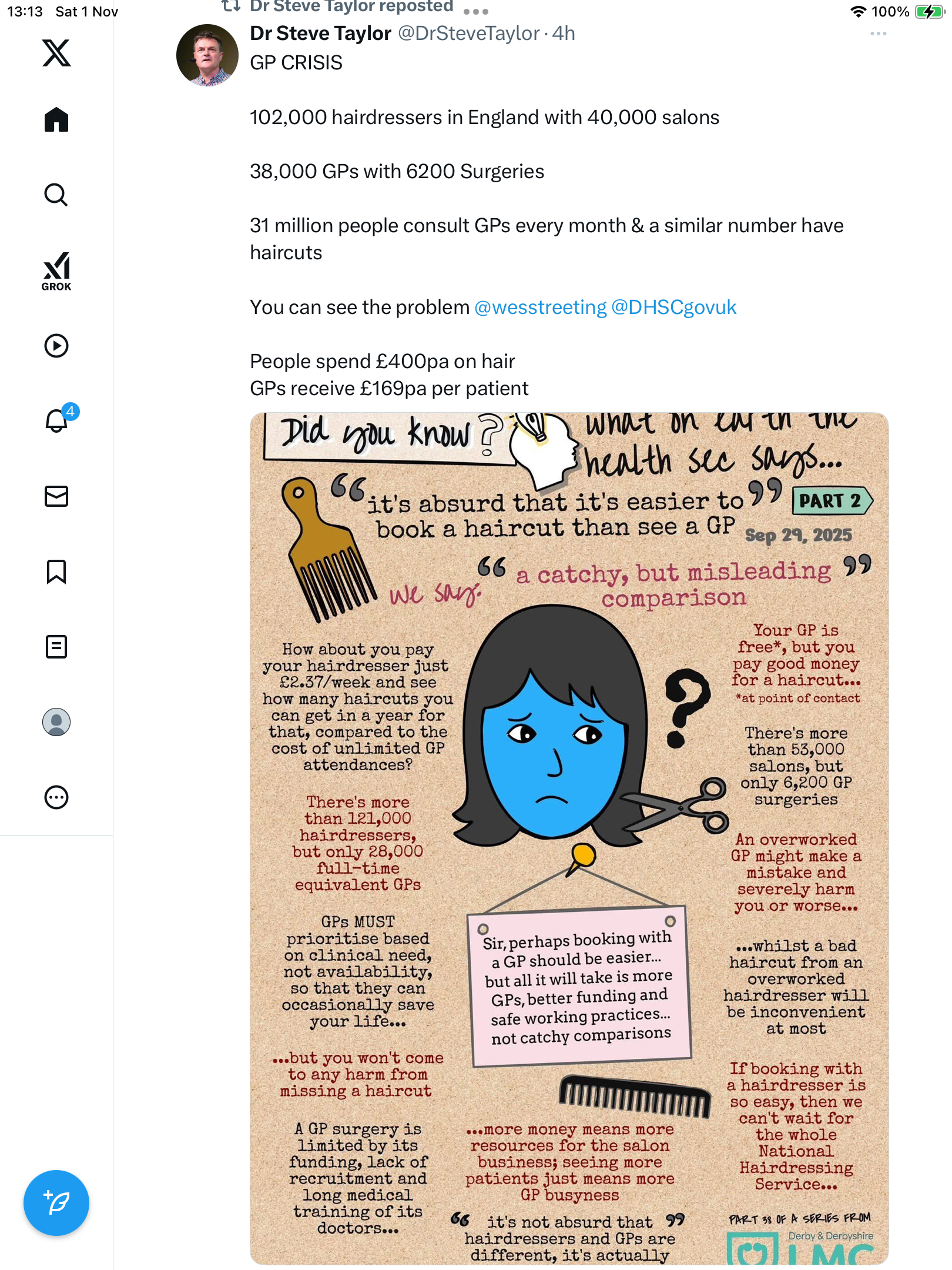This screenshot has height=1270, width=952.
Task: Open the @wesstreeting mention link
Action: pos(540,307)
